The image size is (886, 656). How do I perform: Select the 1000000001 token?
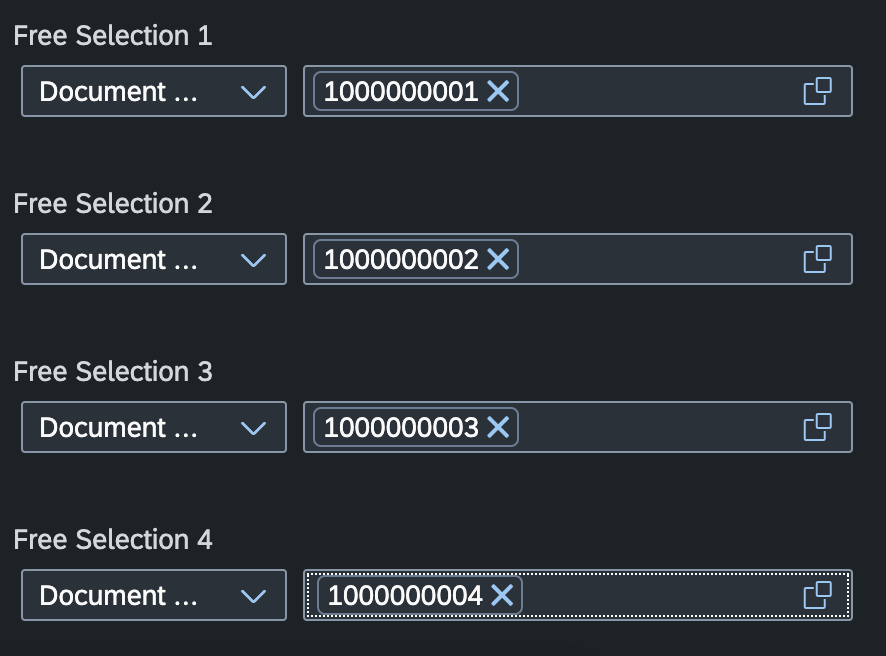click(401, 91)
